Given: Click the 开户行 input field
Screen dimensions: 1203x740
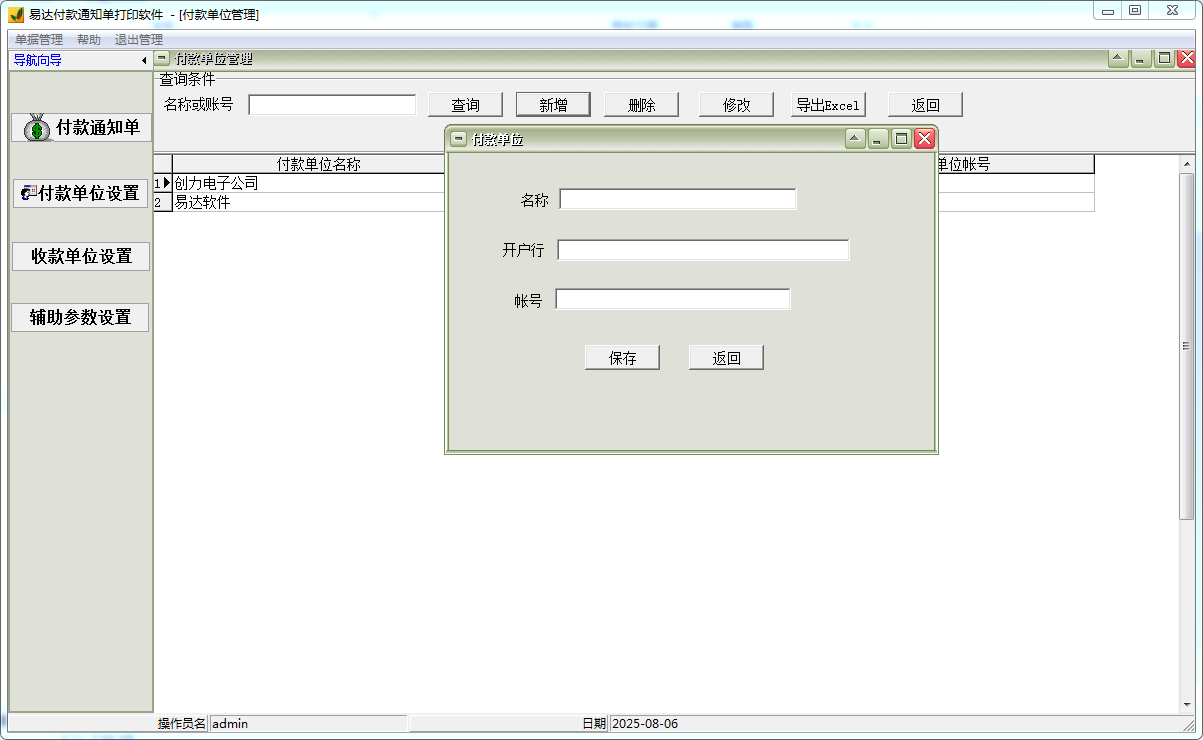Looking at the screenshot, I should (x=703, y=249).
